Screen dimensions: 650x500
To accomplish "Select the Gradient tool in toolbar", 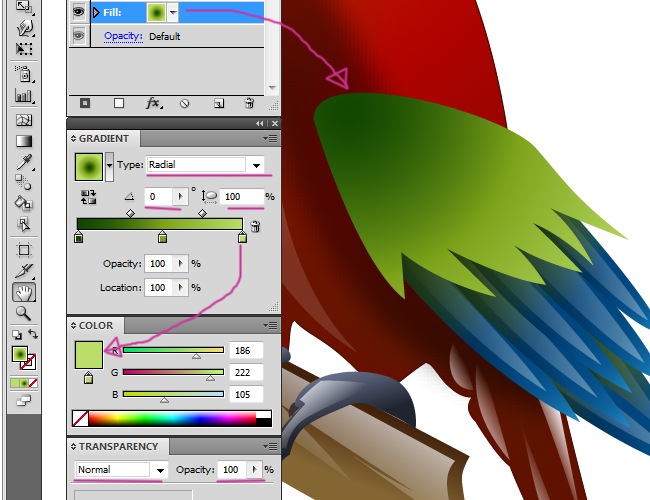I will pyautogui.click(x=24, y=141).
